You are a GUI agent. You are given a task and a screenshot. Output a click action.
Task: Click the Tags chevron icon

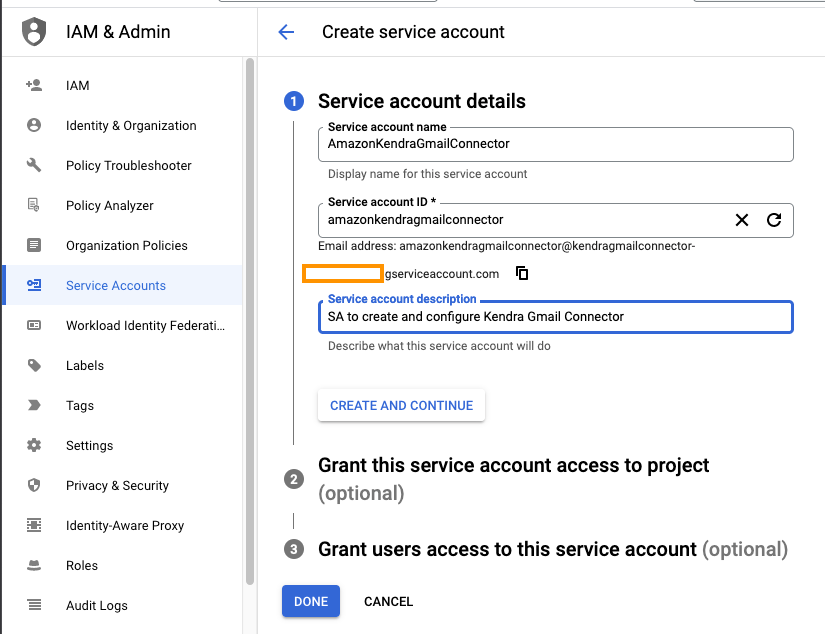tap(34, 405)
